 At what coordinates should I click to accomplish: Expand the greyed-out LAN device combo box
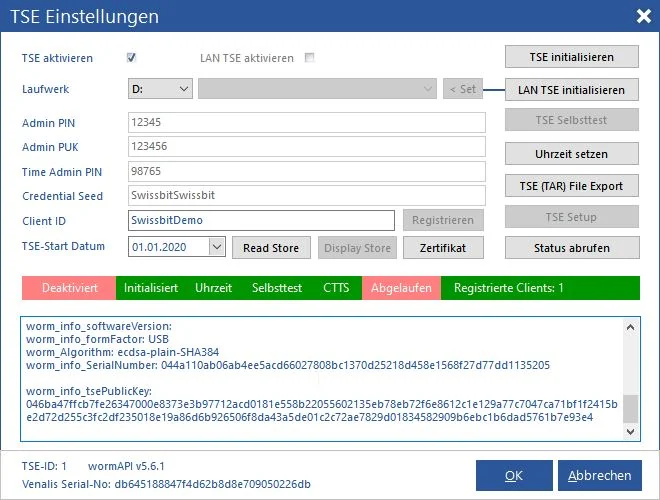coord(317,89)
